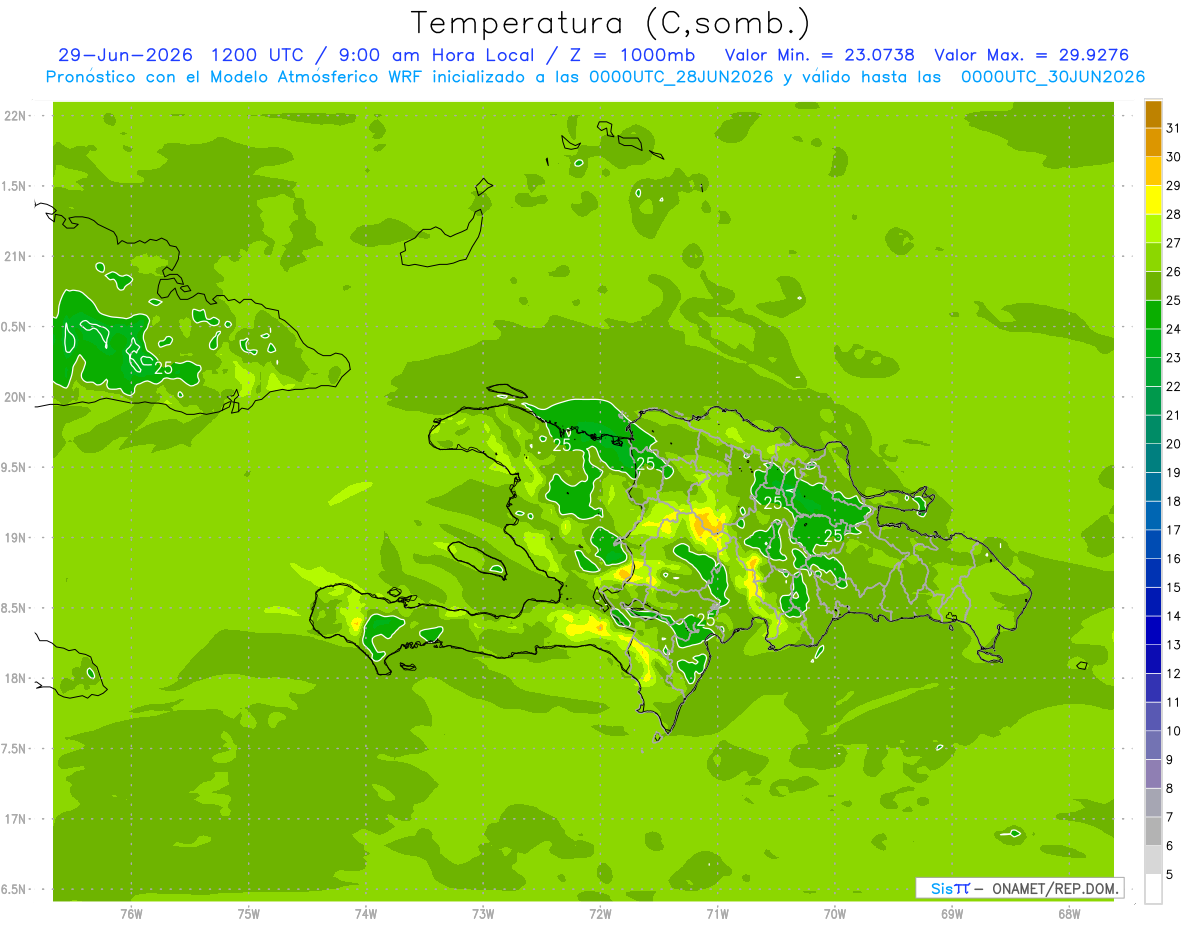Click the legend value '31'
Screen dimensions: 1200x927
tap(1174, 128)
